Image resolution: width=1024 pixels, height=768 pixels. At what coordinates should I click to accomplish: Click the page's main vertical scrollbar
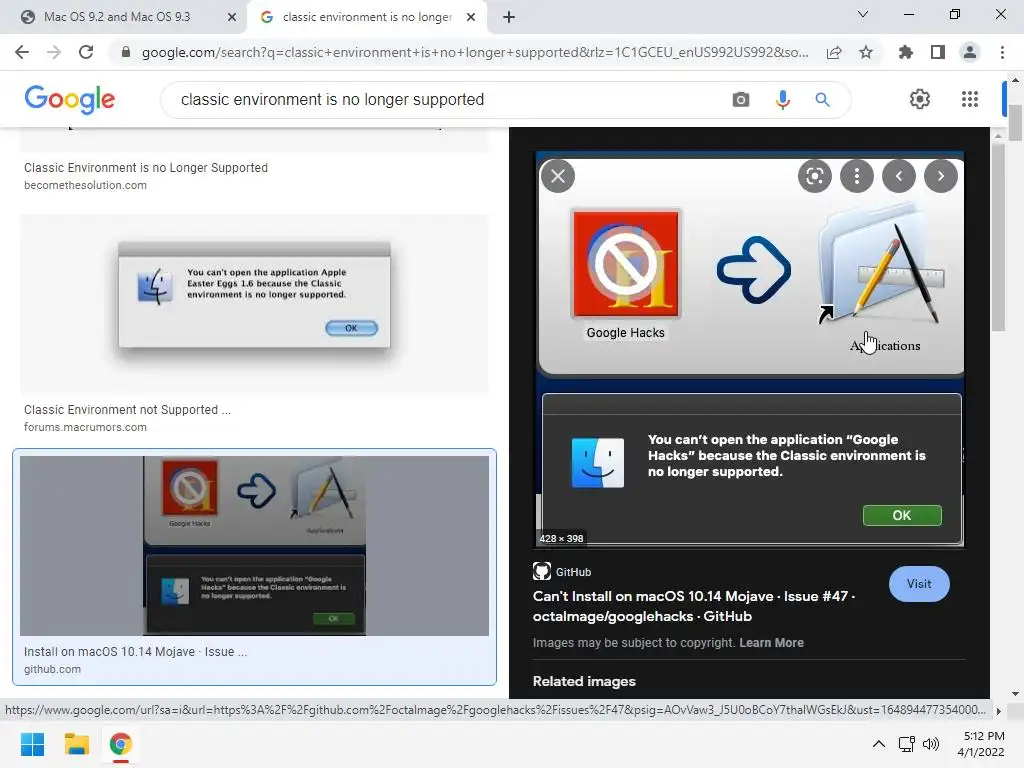1015,122
